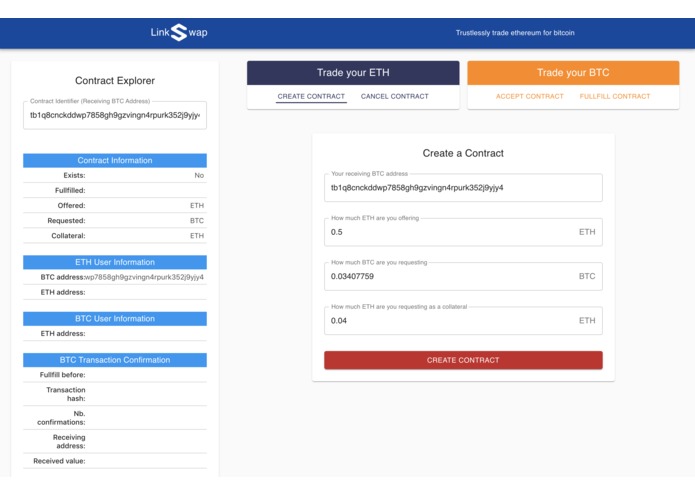Click the BTC Transaction Confirmation header
This screenshot has height=494, width=695.
pyautogui.click(x=115, y=360)
